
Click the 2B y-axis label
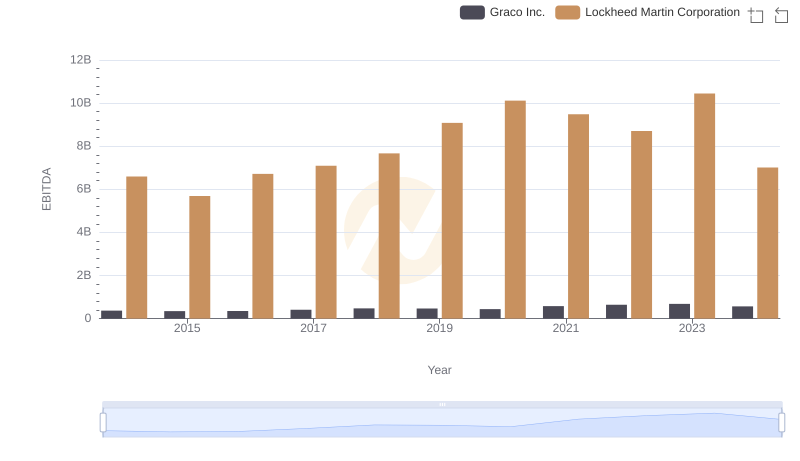coord(84,275)
